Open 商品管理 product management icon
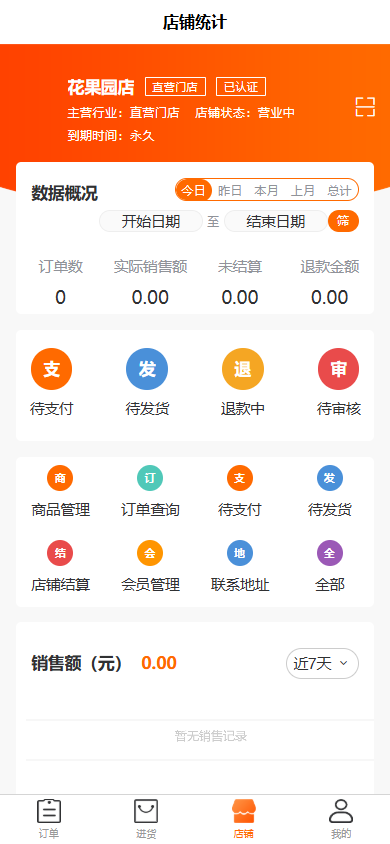 click(60, 478)
